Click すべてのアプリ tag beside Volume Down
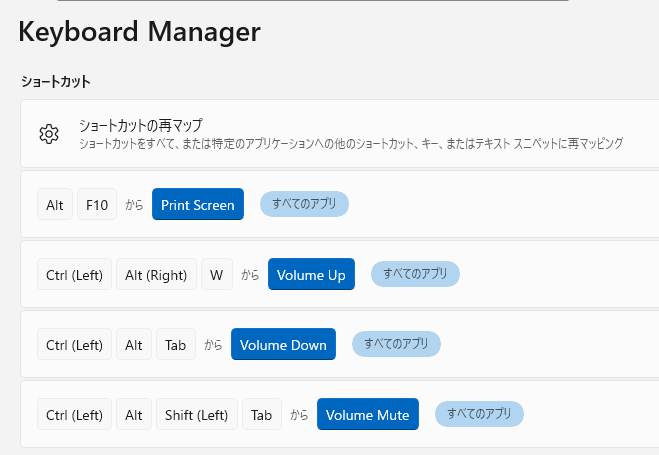 [396, 344]
